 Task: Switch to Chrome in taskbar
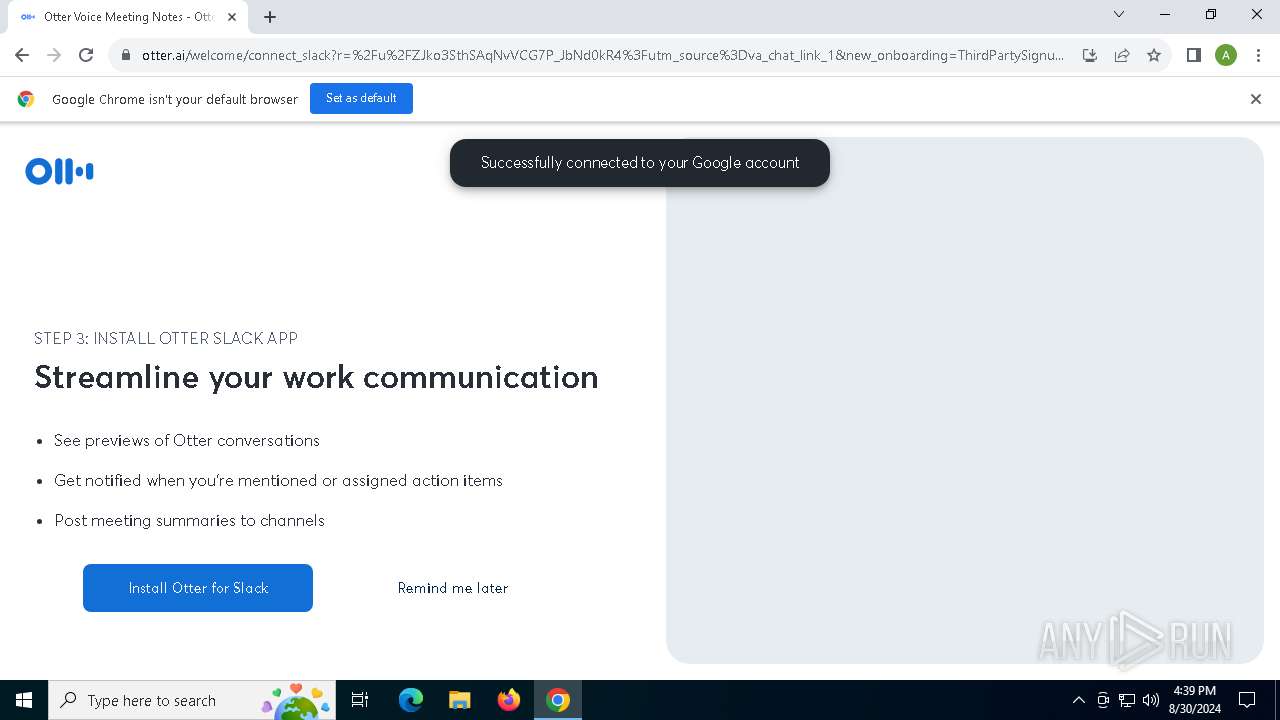click(558, 700)
